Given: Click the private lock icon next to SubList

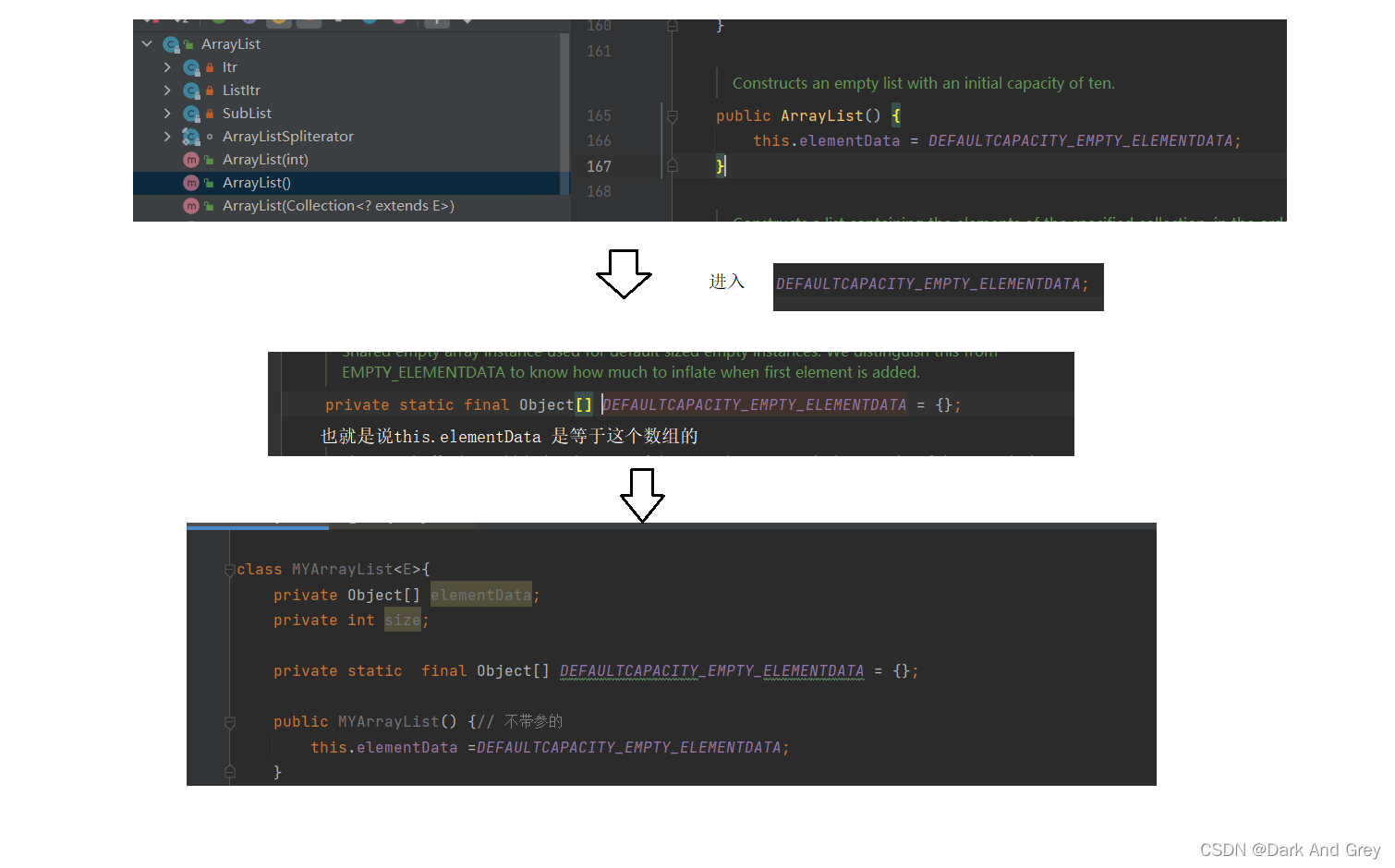Looking at the screenshot, I should click(x=210, y=114).
